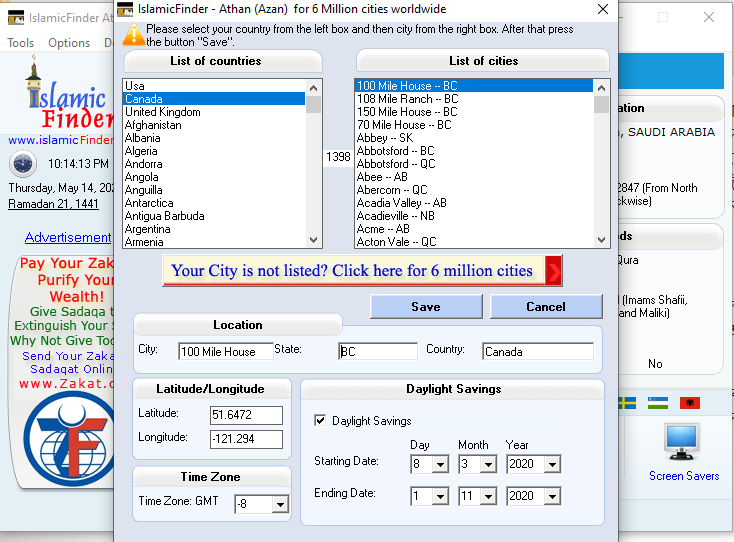Select 'Abbey -- SK' city
Viewport: 734px width, 542px height.
tap(474, 138)
